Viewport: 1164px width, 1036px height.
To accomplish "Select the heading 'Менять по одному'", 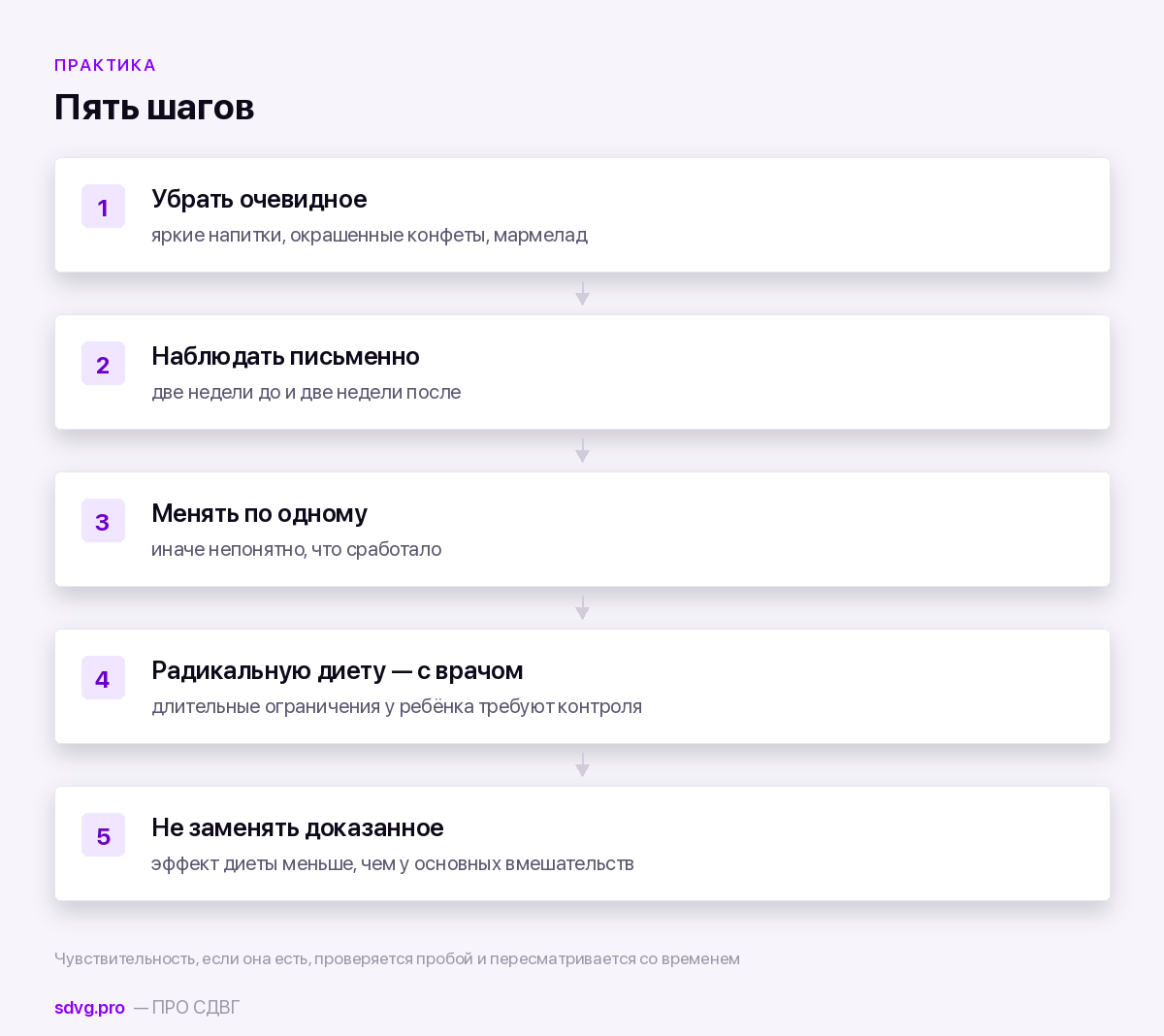I will click(259, 513).
